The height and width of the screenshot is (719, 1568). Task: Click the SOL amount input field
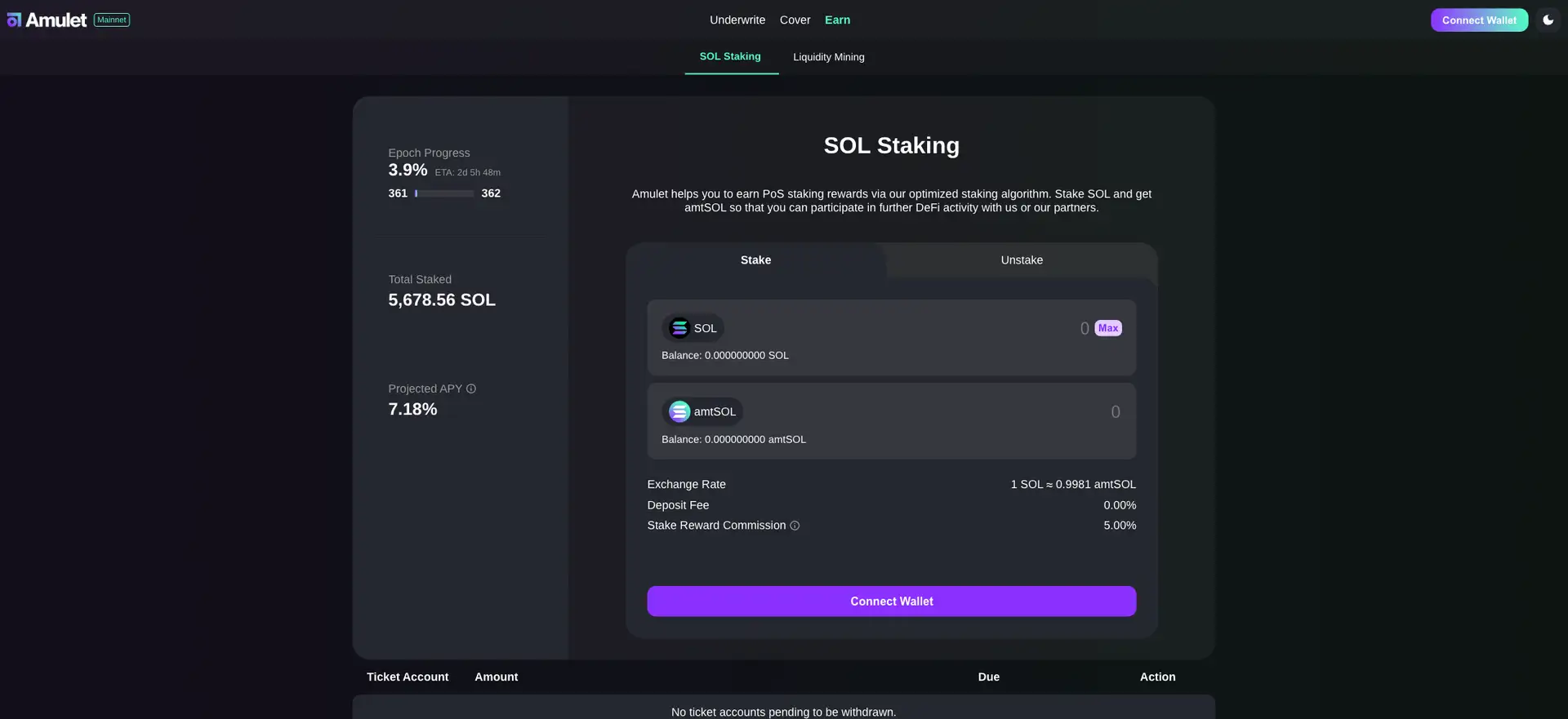point(980,328)
